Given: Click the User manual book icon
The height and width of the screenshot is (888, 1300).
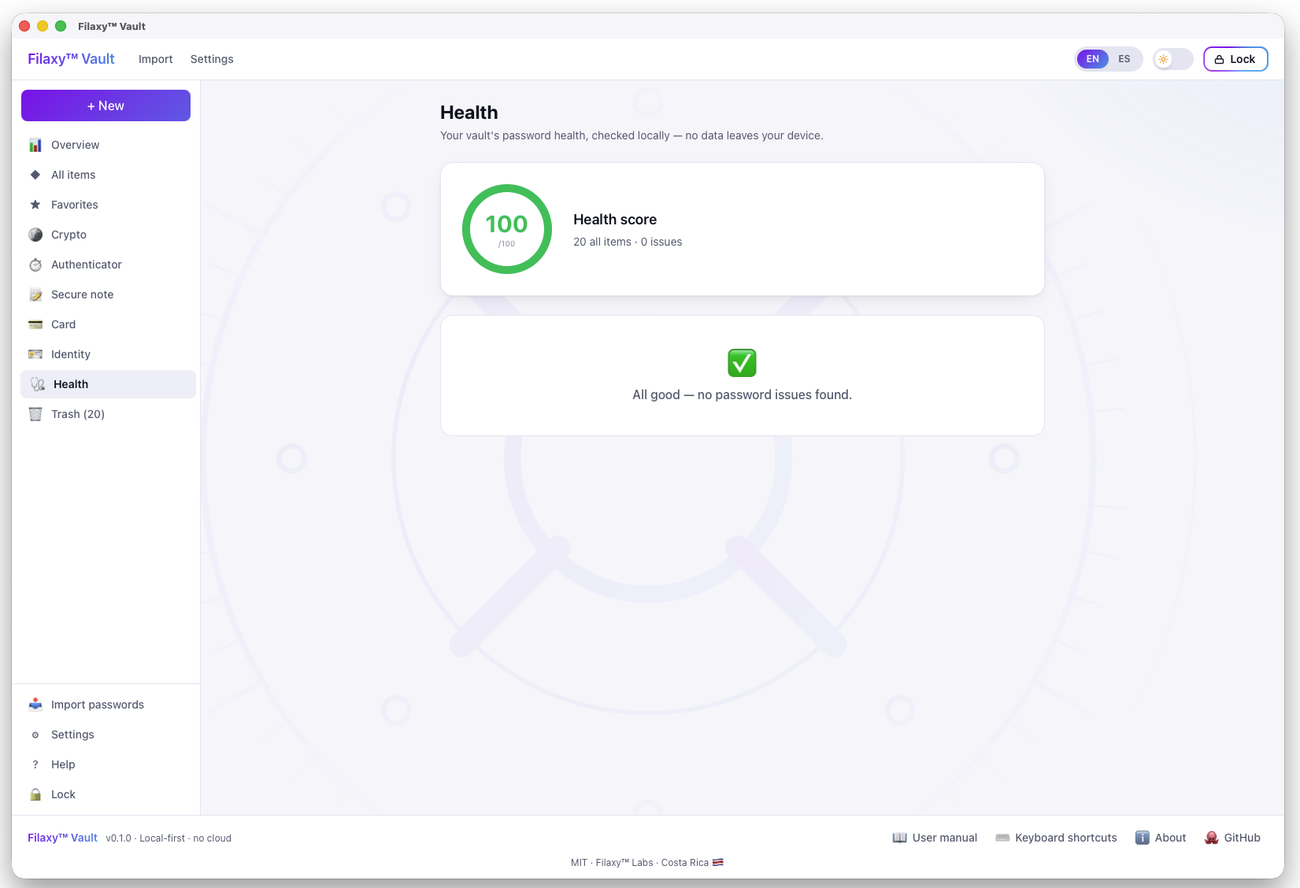Looking at the screenshot, I should pos(899,838).
